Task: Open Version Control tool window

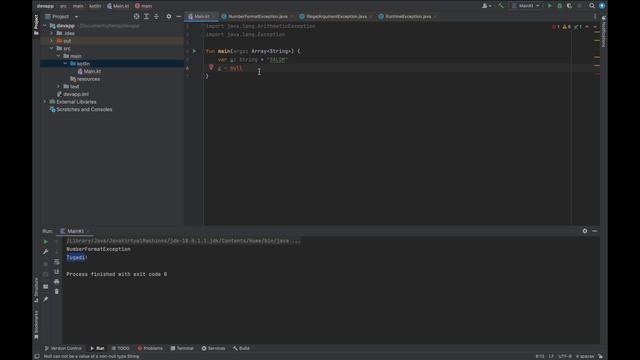Action: tap(63, 348)
